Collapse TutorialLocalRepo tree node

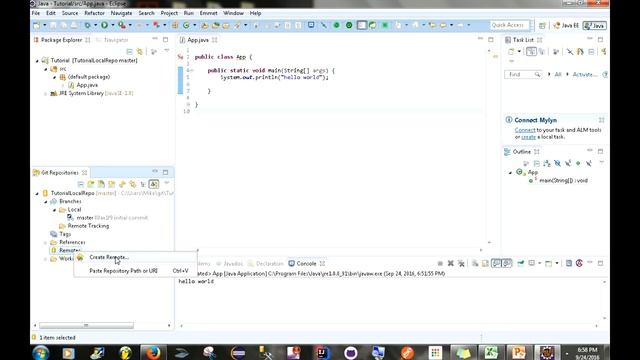tap(37, 193)
